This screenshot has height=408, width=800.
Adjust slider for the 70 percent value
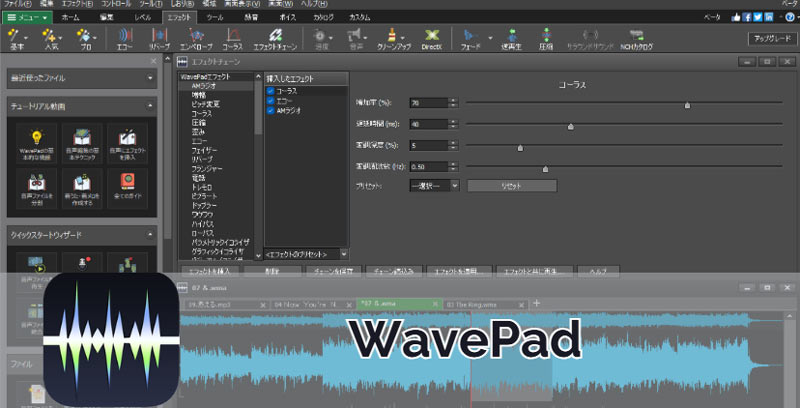(x=687, y=105)
